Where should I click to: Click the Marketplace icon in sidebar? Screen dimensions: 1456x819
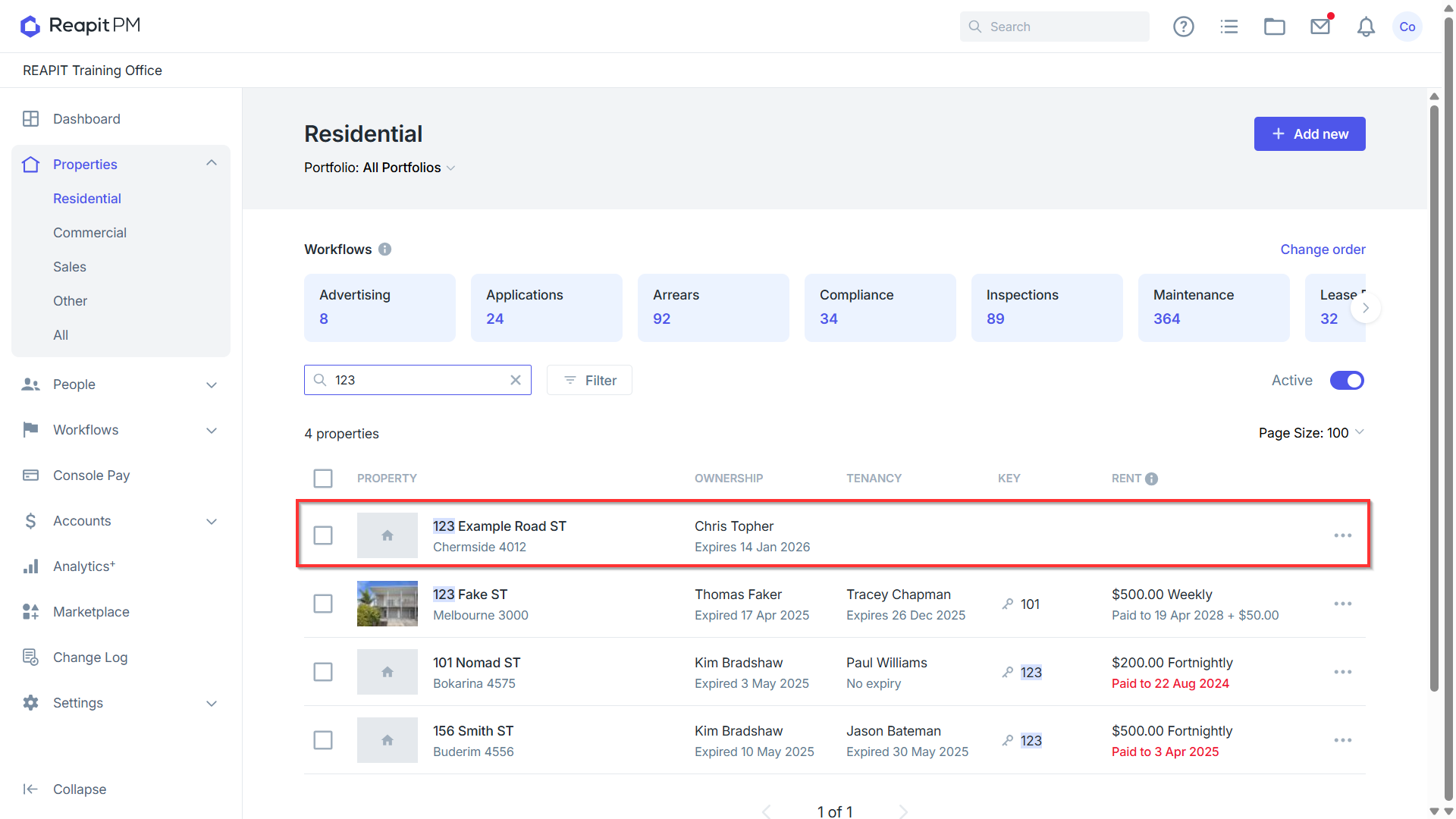click(30, 612)
